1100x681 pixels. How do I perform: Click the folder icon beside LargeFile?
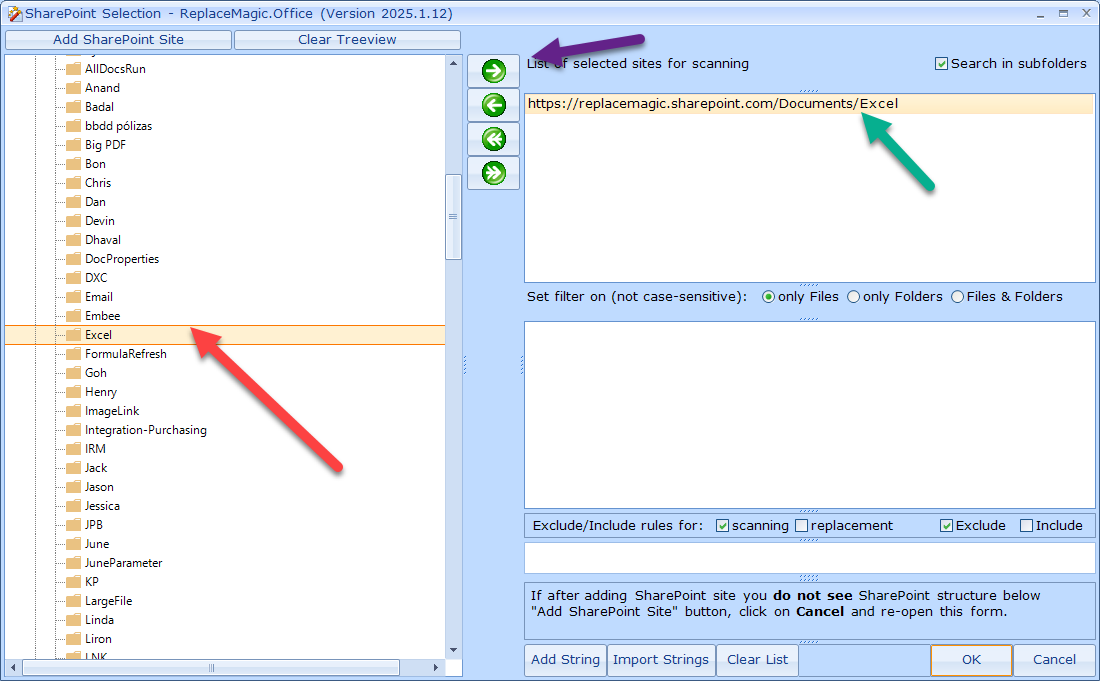click(73, 601)
